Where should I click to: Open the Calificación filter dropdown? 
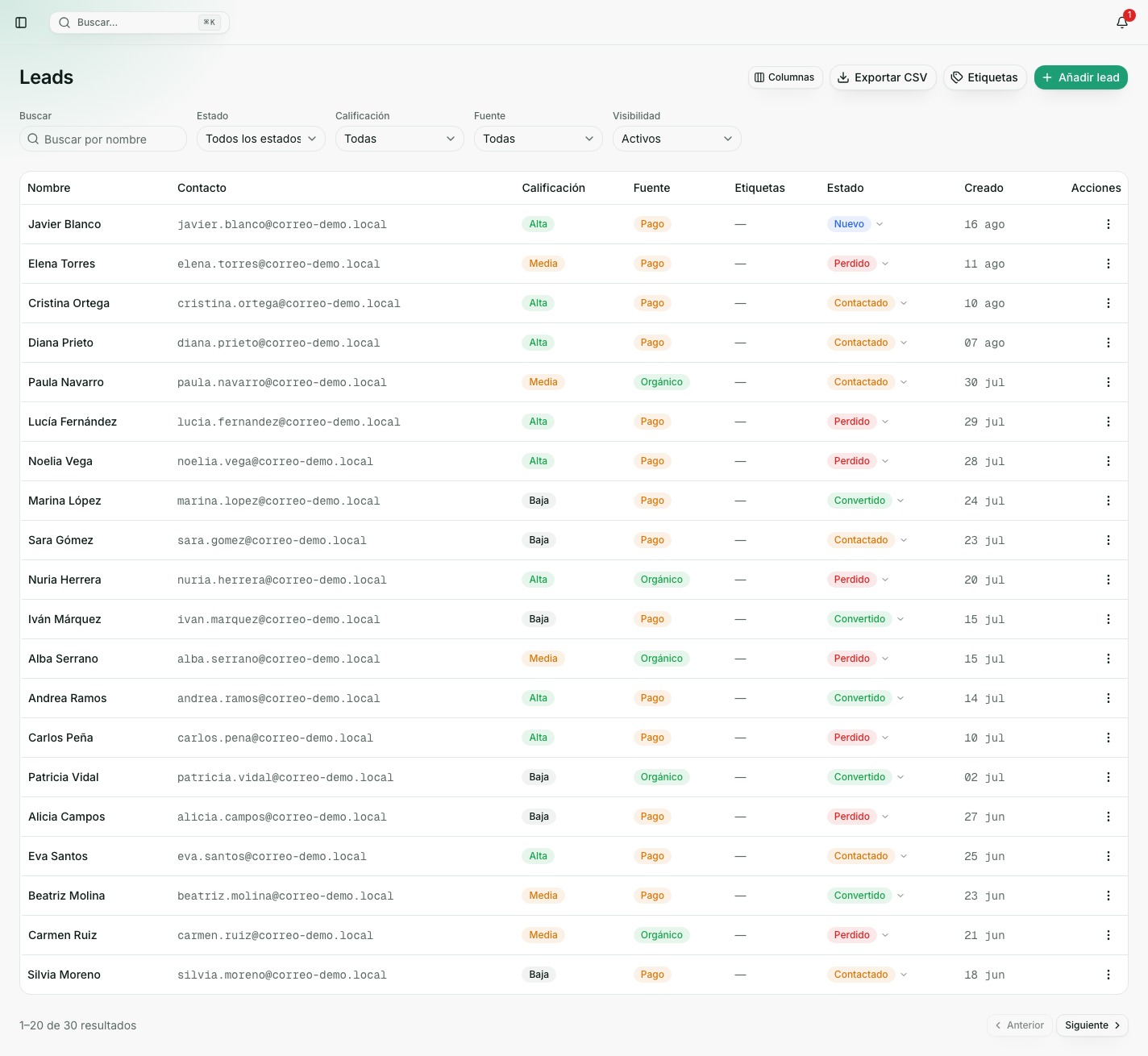click(x=400, y=139)
